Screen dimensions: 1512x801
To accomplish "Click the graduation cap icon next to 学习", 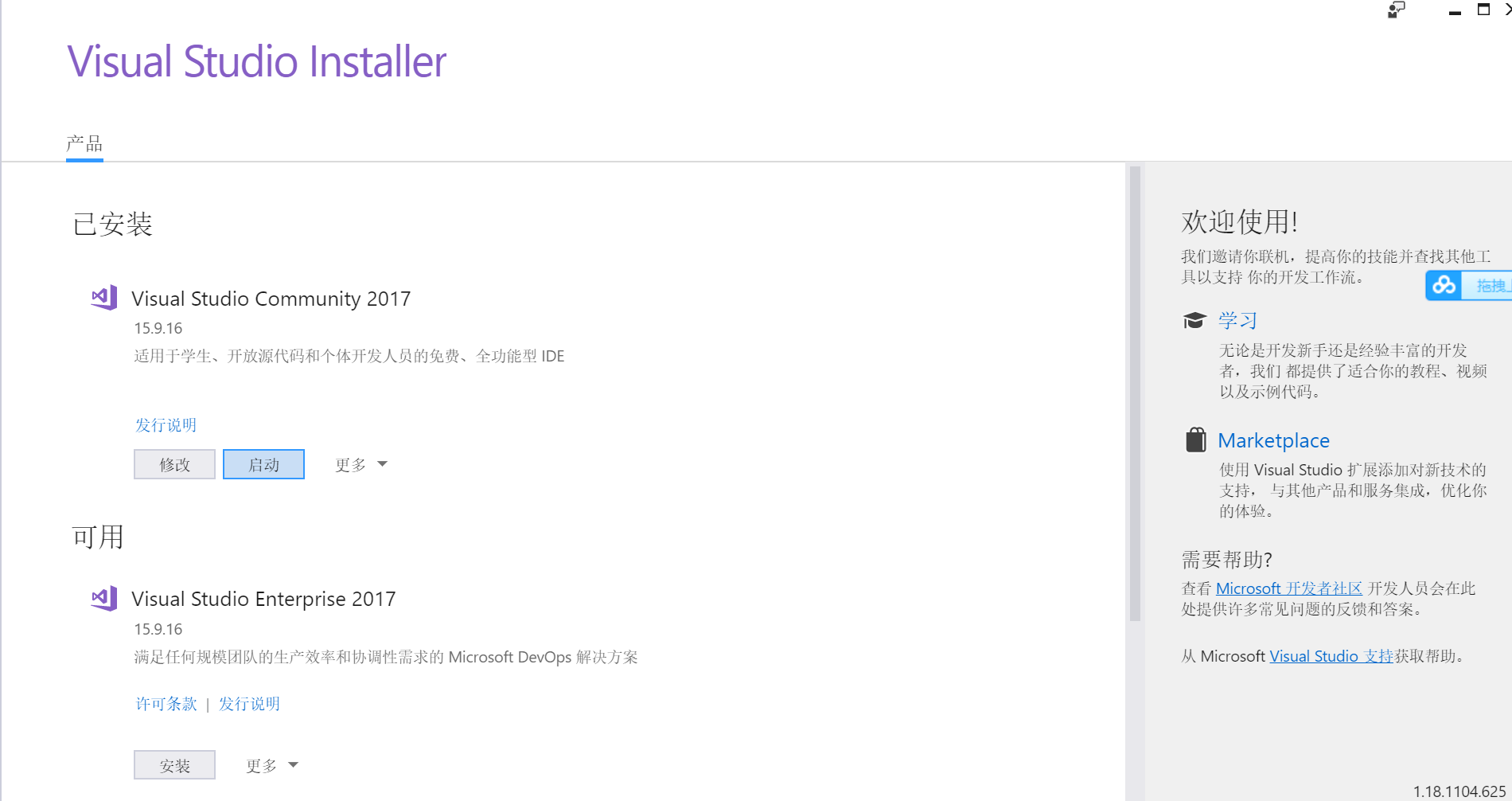I will pos(1194,320).
